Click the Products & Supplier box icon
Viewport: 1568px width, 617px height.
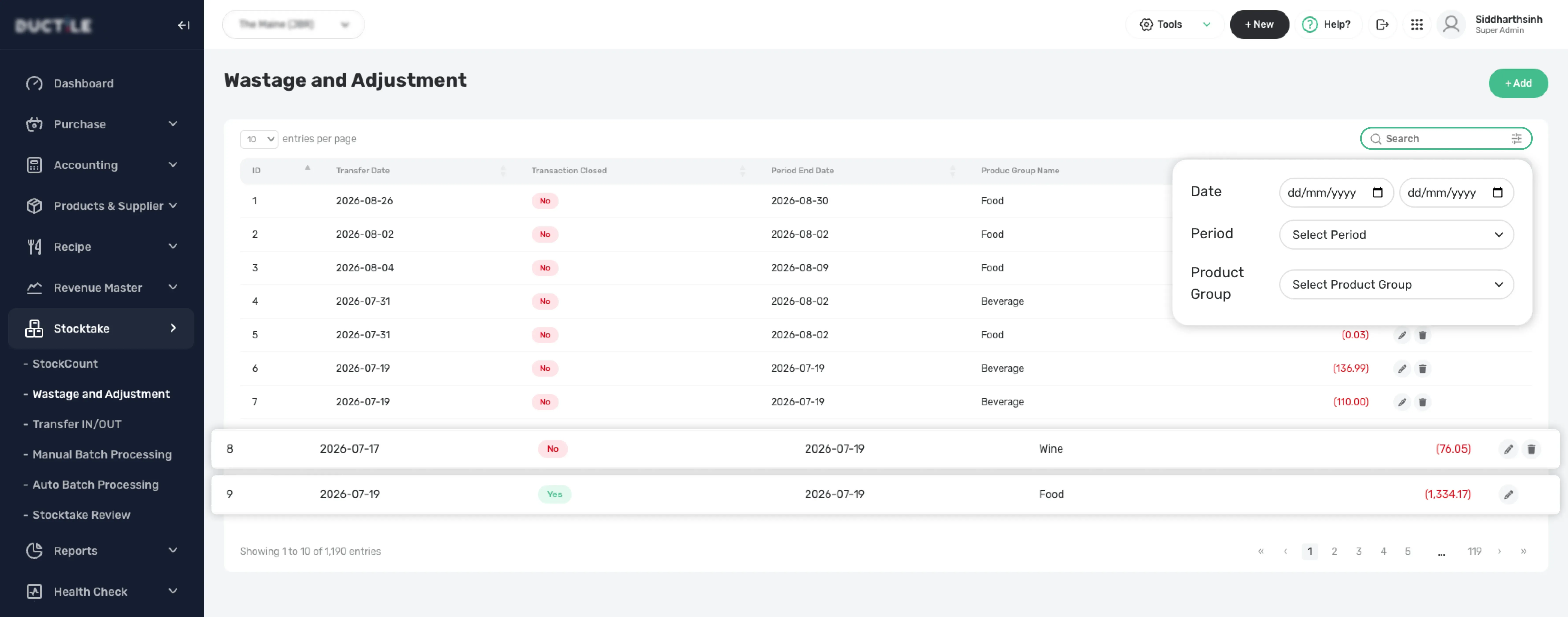point(34,206)
